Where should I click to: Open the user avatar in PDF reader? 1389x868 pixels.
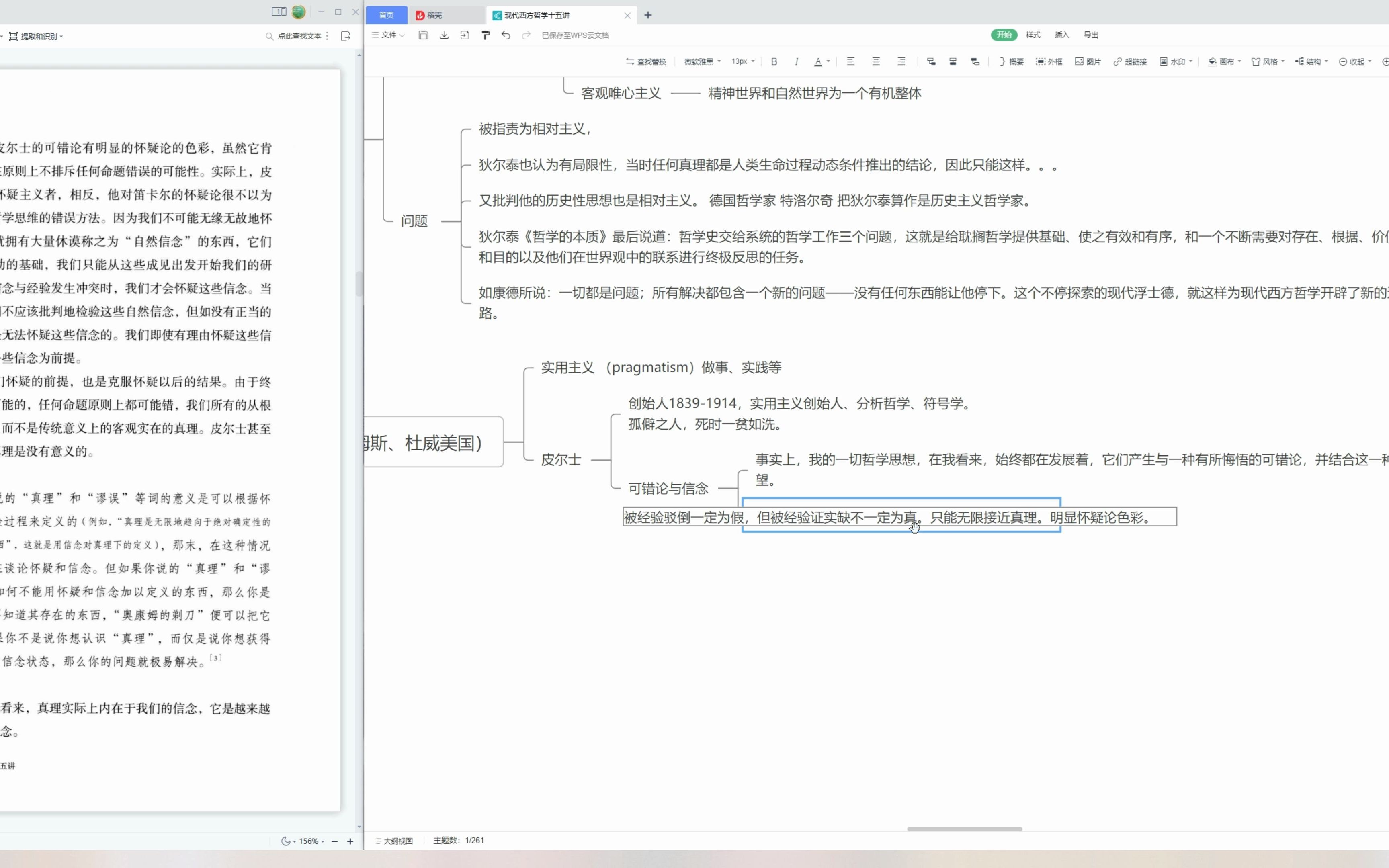point(299,12)
